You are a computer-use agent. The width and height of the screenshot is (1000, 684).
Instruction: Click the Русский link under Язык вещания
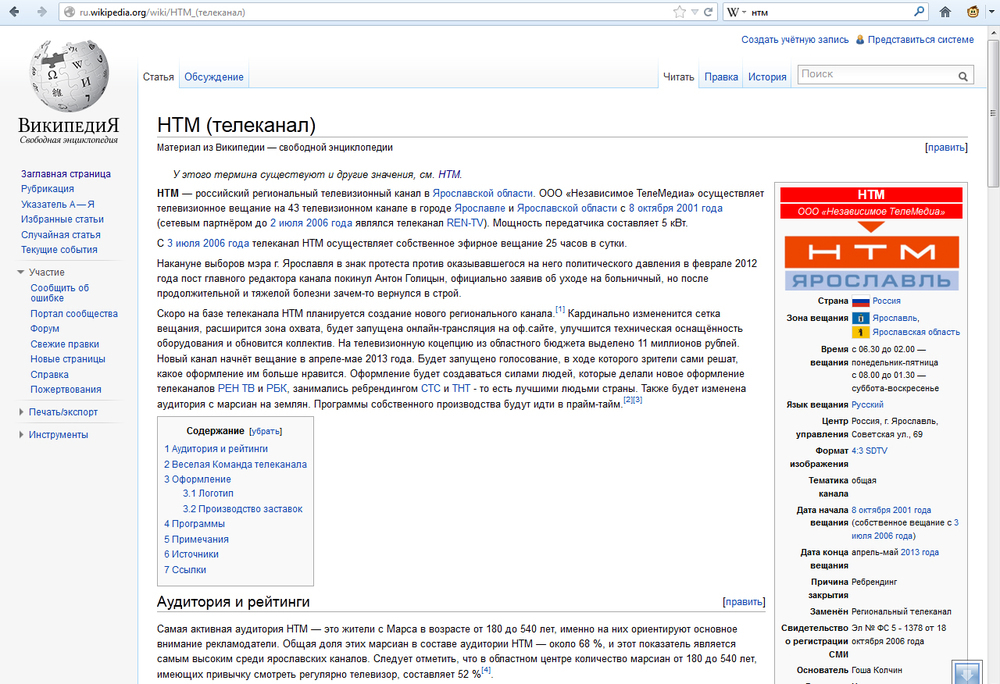tap(867, 405)
